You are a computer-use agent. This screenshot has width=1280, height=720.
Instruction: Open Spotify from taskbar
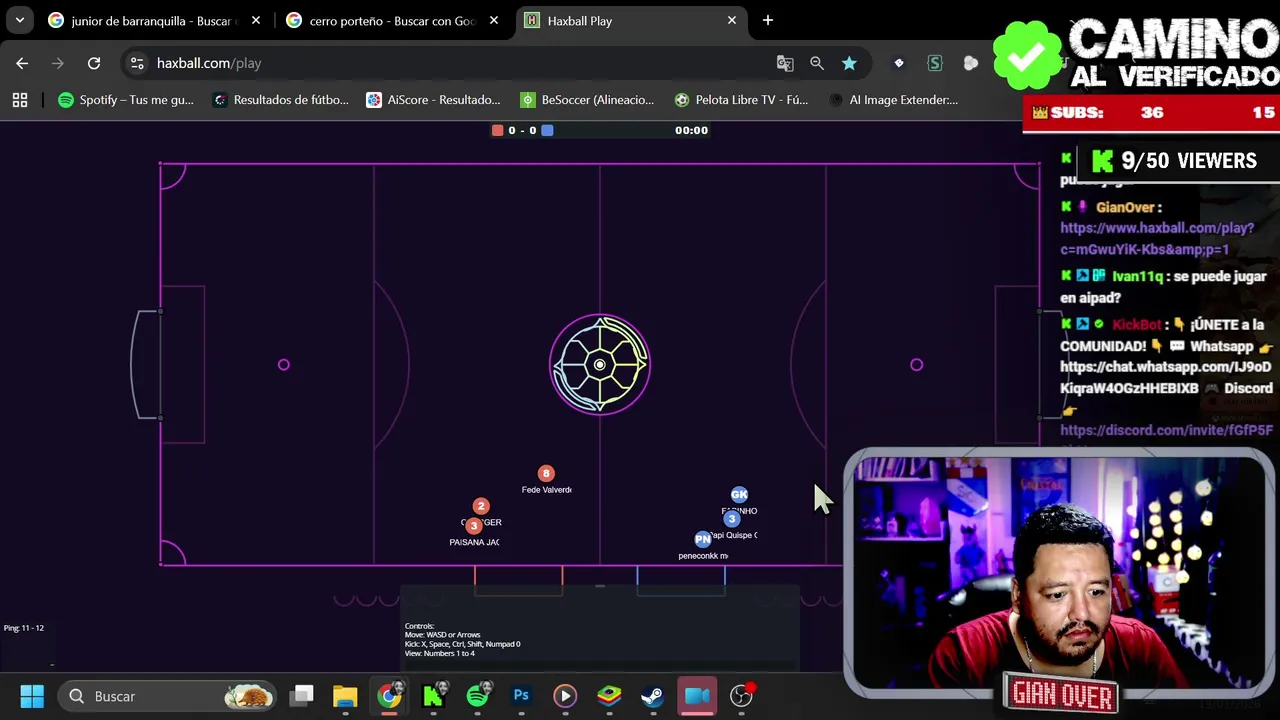point(478,696)
